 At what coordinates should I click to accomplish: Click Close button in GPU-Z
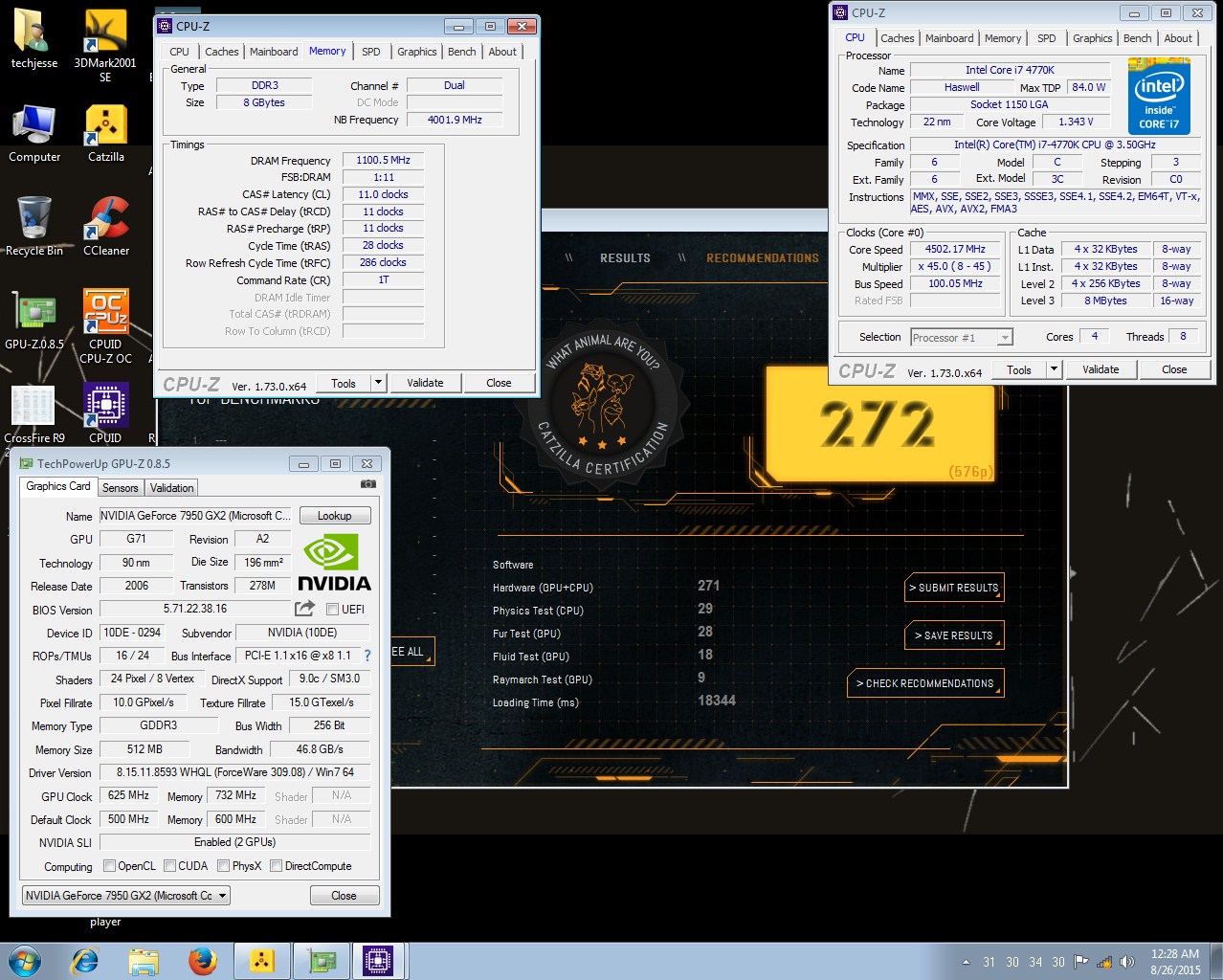tap(345, 896)
